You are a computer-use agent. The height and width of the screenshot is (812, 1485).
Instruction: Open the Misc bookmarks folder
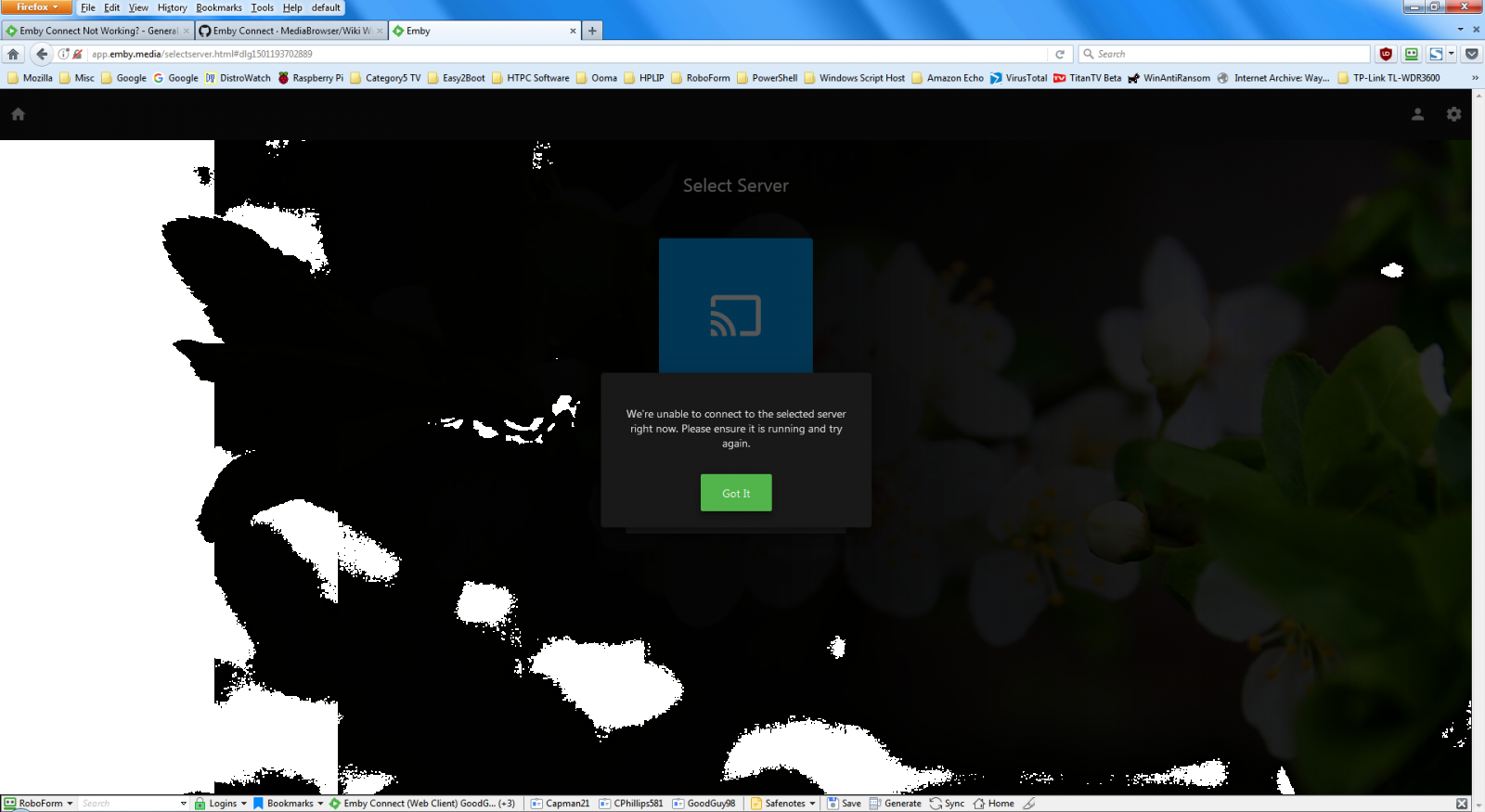tap(77, 78)
